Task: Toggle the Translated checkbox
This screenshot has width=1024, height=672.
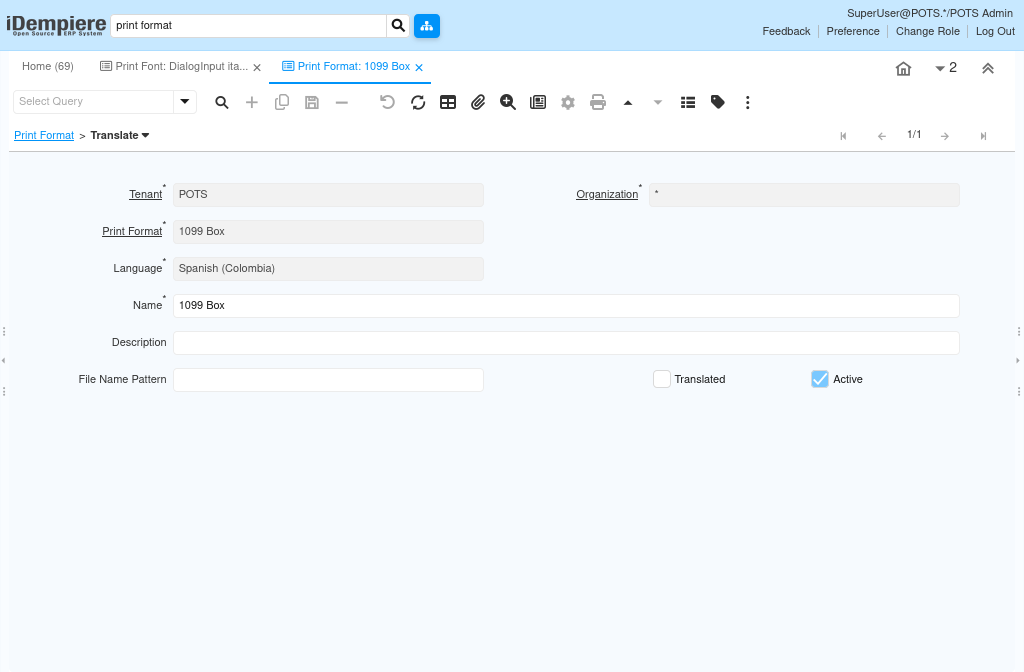Action: pos(662,379)
